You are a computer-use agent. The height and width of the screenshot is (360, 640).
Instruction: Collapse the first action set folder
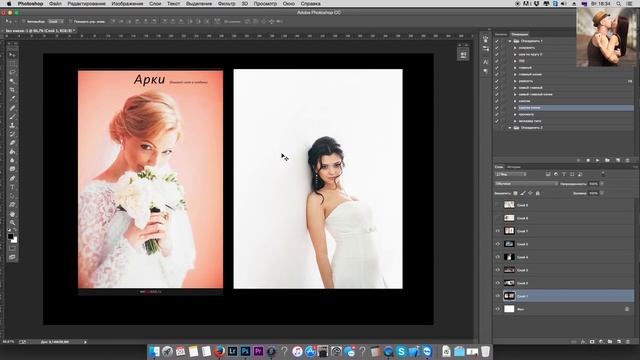(x=510, y=41)
